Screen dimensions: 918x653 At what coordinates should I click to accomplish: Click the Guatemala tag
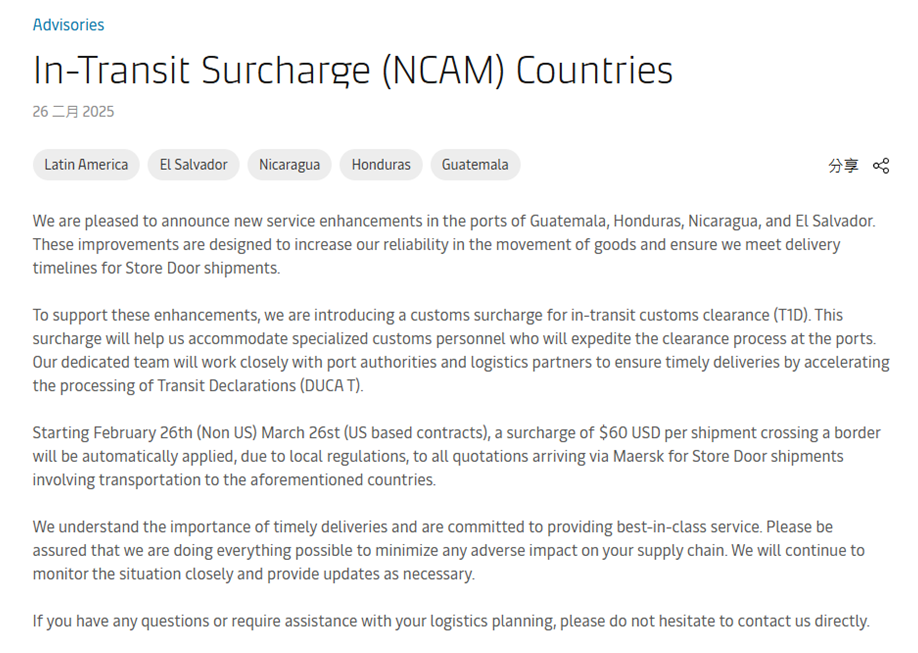(475, 165)
